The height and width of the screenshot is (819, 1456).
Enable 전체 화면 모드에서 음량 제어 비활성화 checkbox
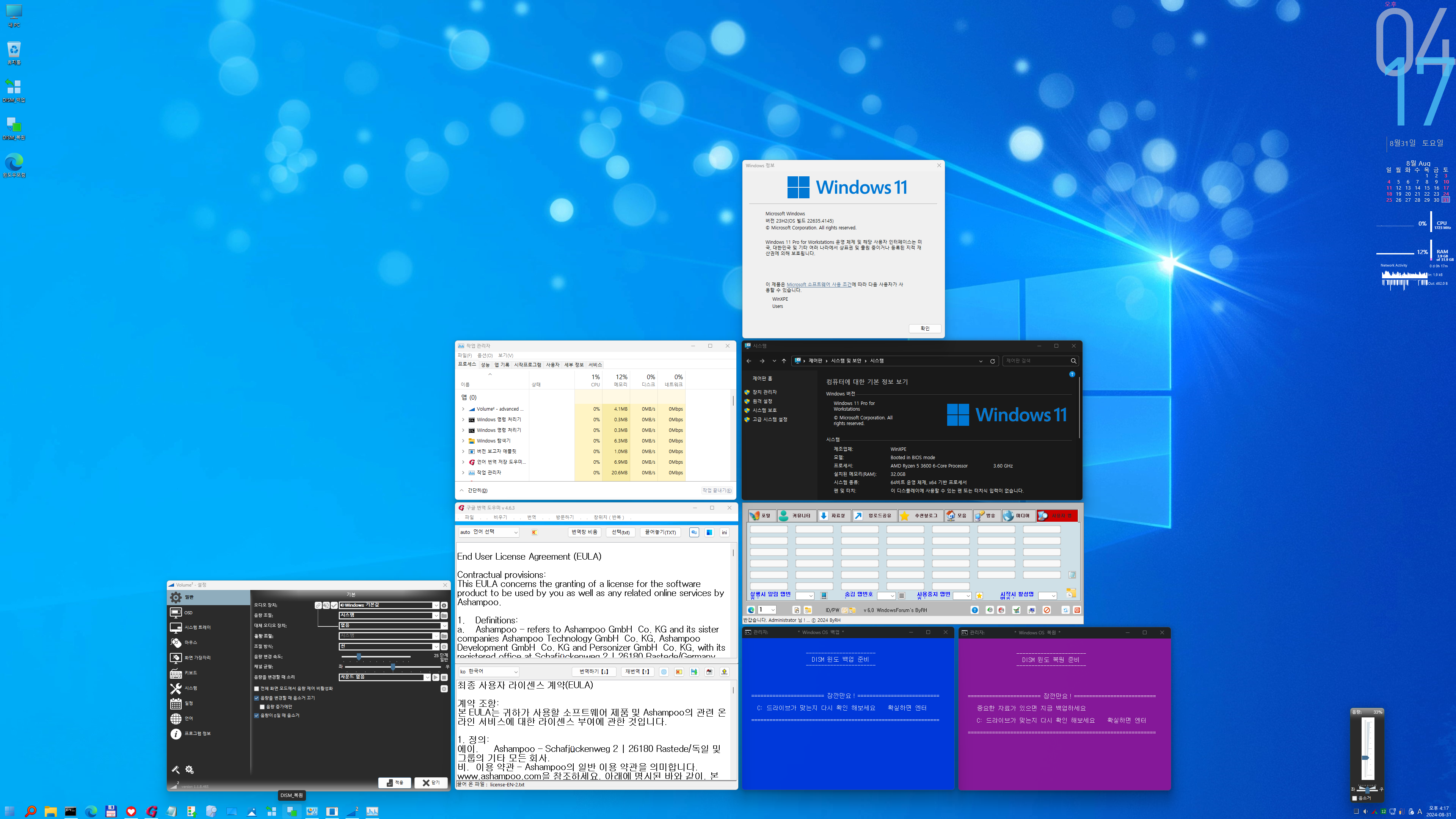click(294, 689)
